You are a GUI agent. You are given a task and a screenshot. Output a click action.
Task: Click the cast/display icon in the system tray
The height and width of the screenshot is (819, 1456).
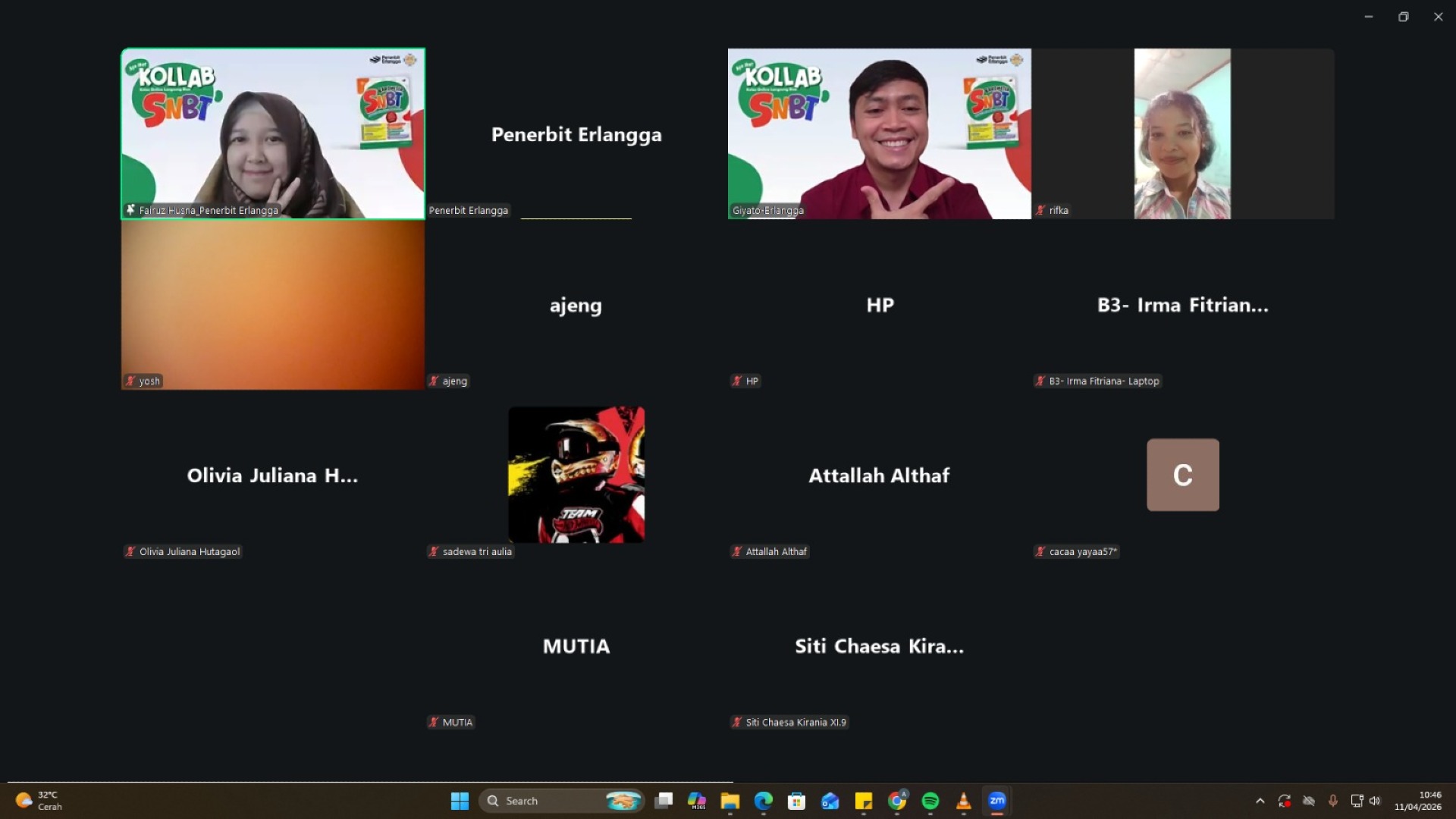click(1357, 801)
